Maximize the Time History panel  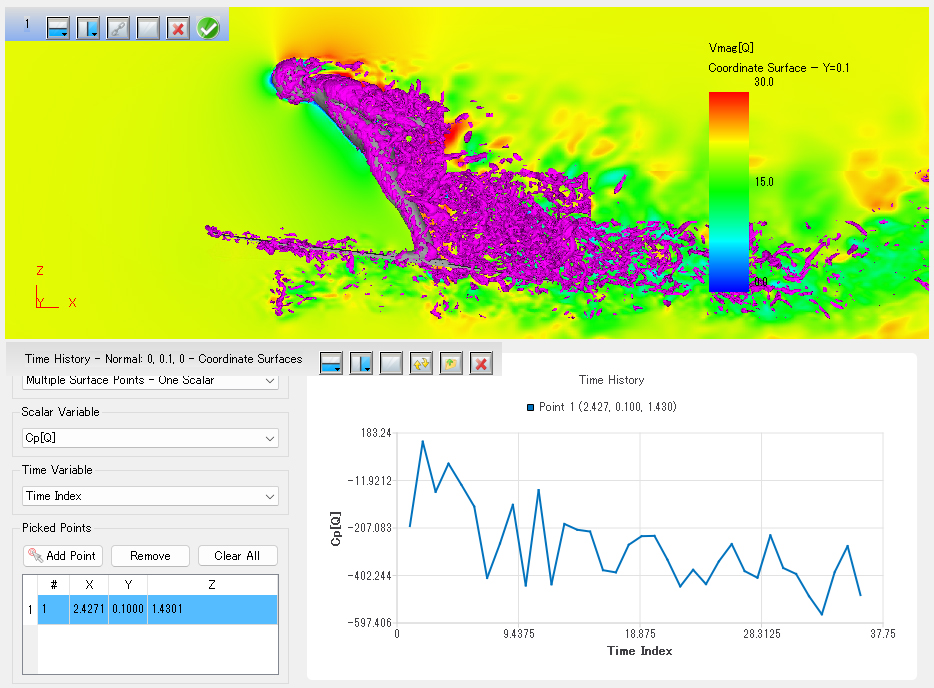pos(391,363)
